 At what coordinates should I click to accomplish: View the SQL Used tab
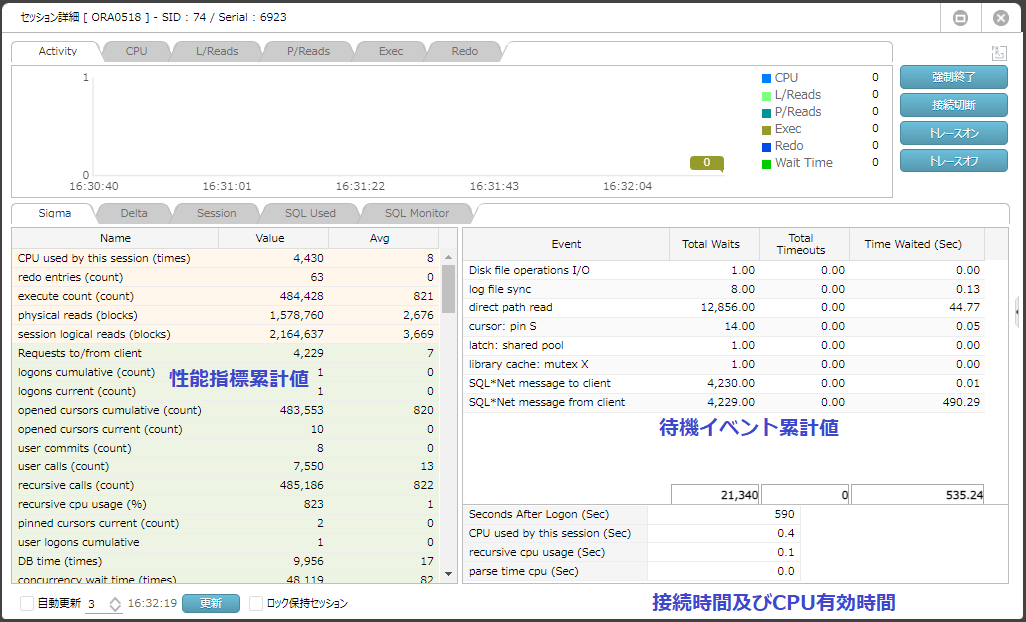point(310,213)
